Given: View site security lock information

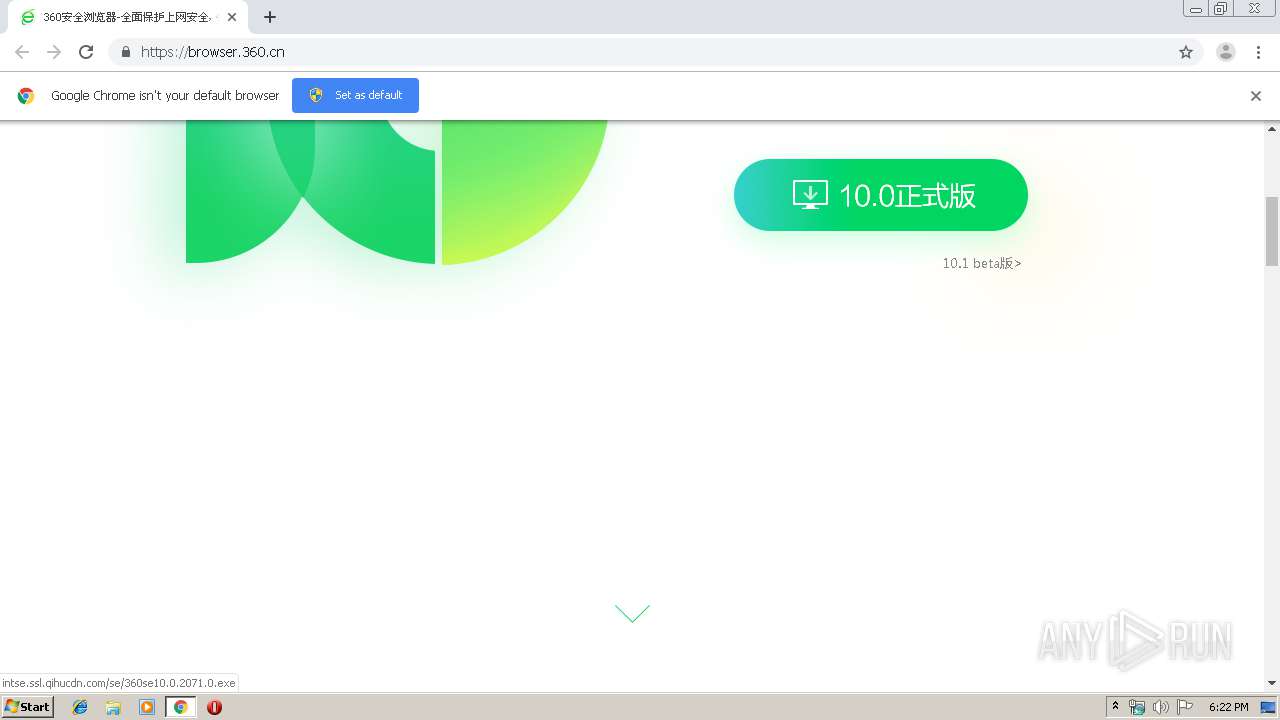Looking at the screenshot, I should pos(125,52).
